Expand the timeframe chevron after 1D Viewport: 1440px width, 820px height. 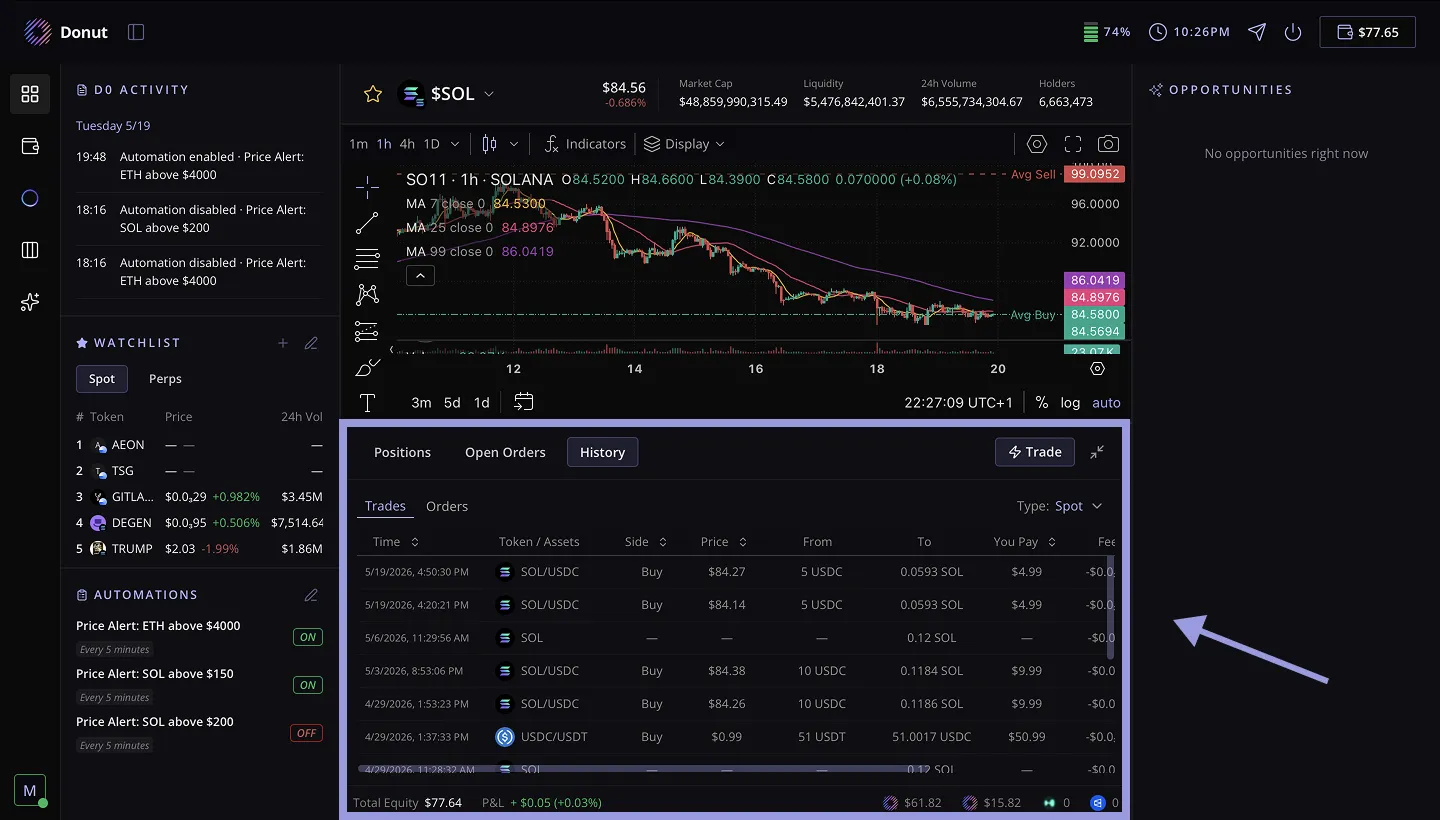[x=455, y=144]
